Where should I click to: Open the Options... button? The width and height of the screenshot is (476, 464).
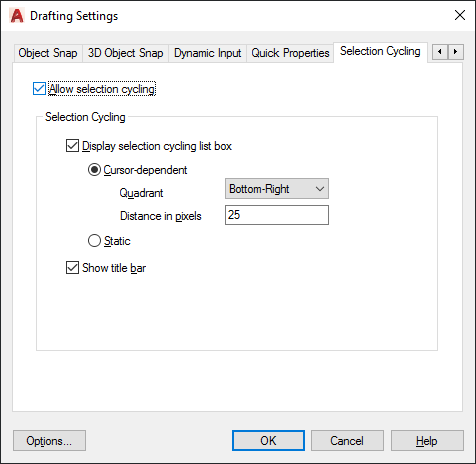click(49, 441)
